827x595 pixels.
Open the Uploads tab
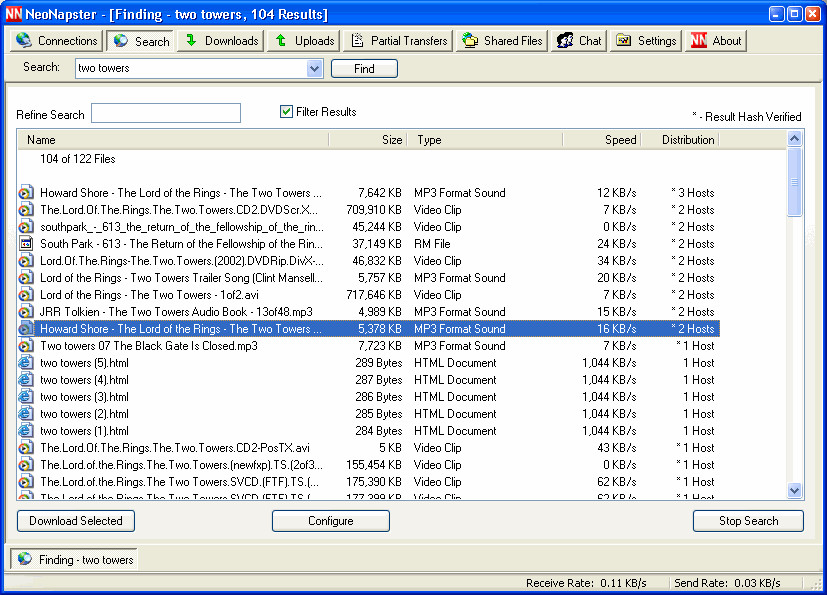(303, 41)
